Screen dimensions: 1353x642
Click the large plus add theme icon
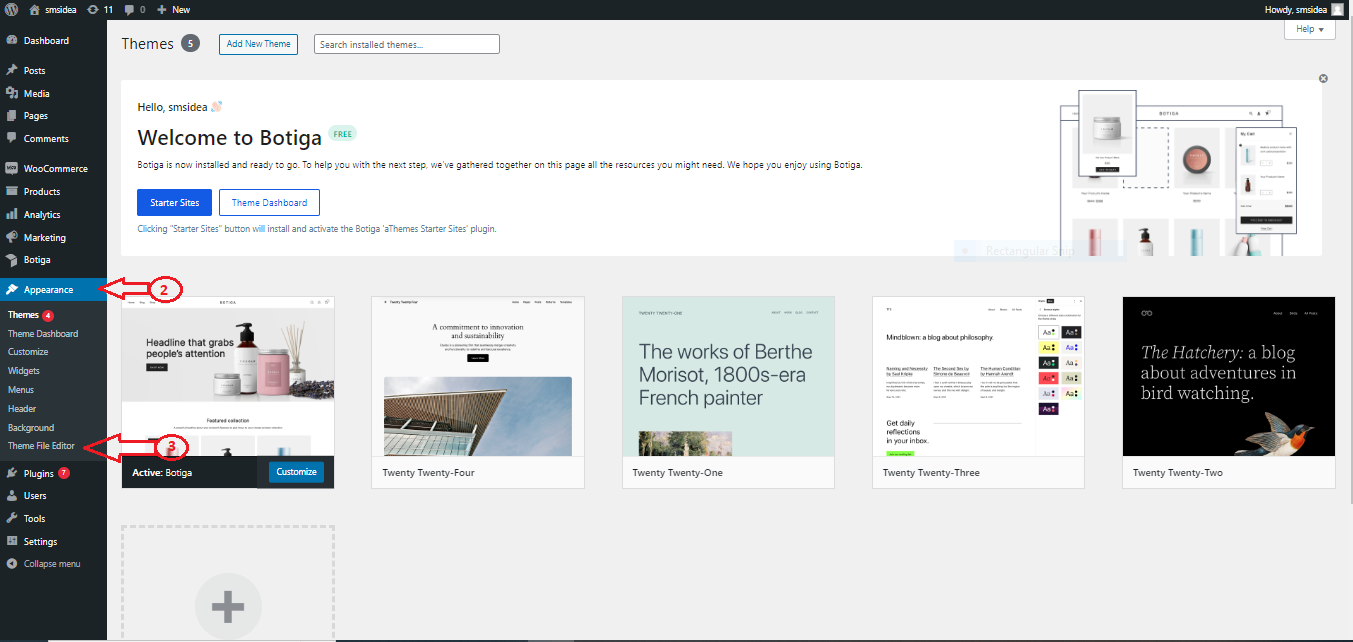coord(228,606)
